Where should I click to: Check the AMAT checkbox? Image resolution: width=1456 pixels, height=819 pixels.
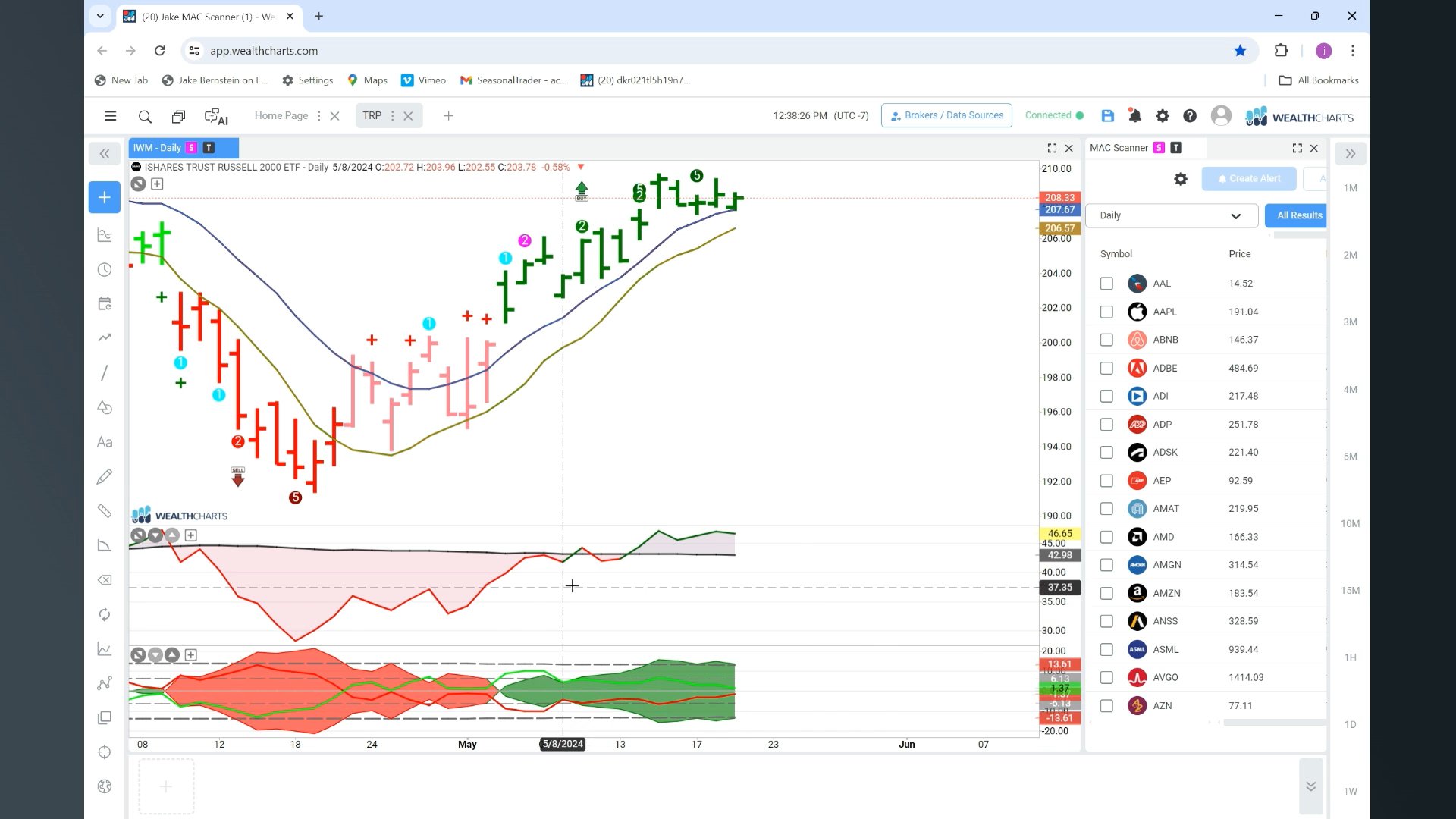point(1106,509)
